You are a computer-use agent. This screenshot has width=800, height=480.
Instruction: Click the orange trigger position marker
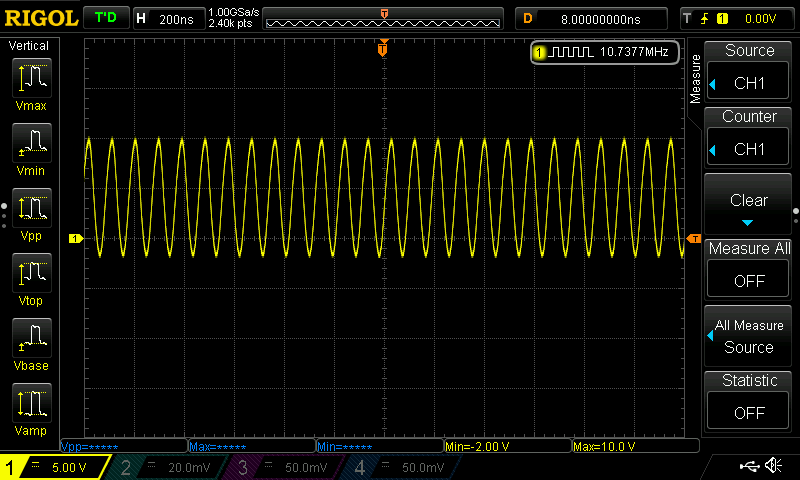pyautogui.click(x=383, y=48)
